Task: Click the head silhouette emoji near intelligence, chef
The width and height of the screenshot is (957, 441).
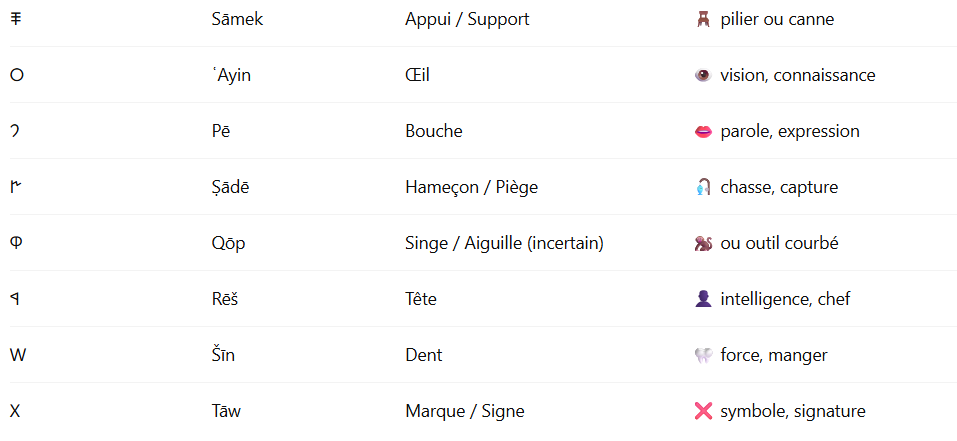Action: (x=703, y=299)
